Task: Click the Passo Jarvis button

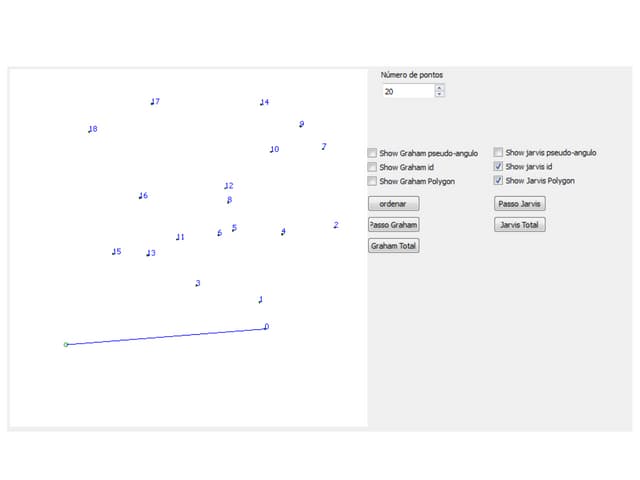Action: [520, 204]
